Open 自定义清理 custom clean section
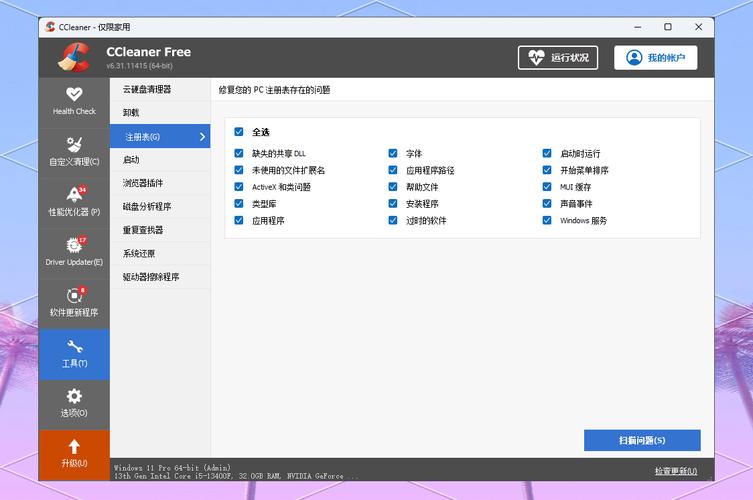 point(74,152)
